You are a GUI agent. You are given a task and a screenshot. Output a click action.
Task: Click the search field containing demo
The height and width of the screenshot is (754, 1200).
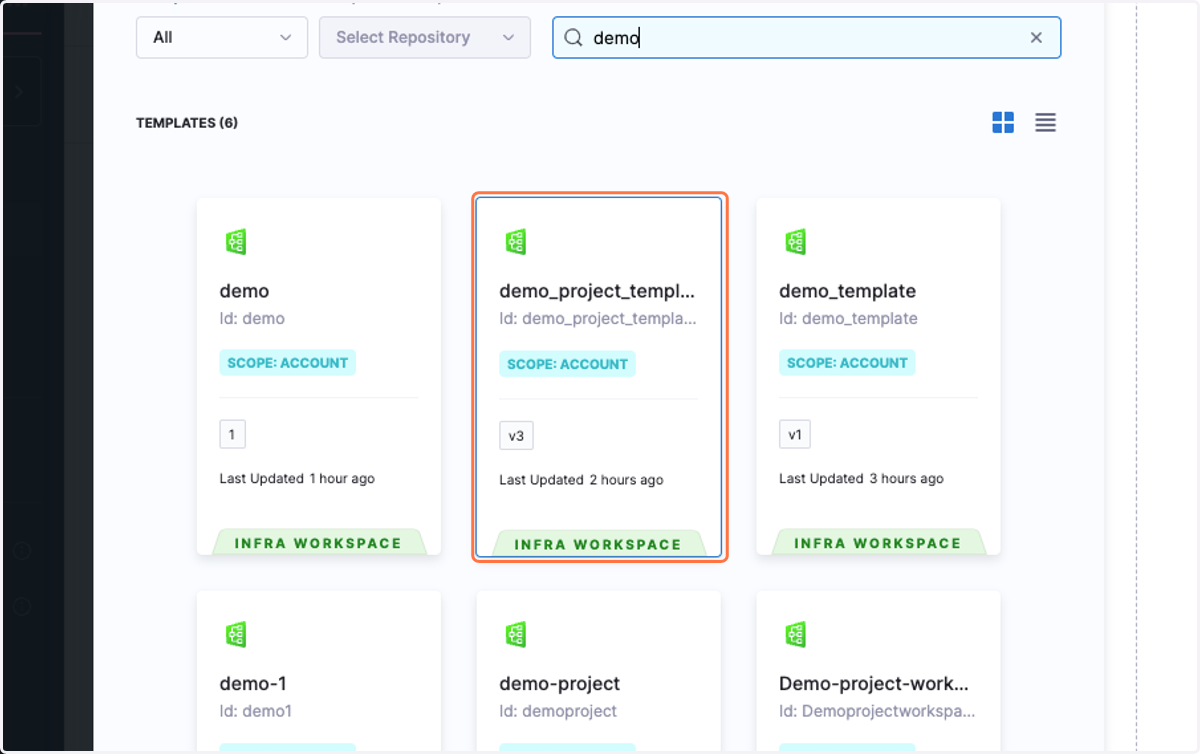coord(806,37)
